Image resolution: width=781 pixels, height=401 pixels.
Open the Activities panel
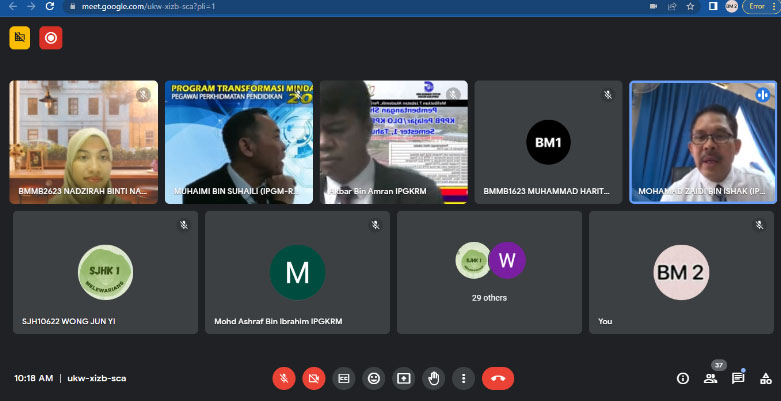coord(765,378)
